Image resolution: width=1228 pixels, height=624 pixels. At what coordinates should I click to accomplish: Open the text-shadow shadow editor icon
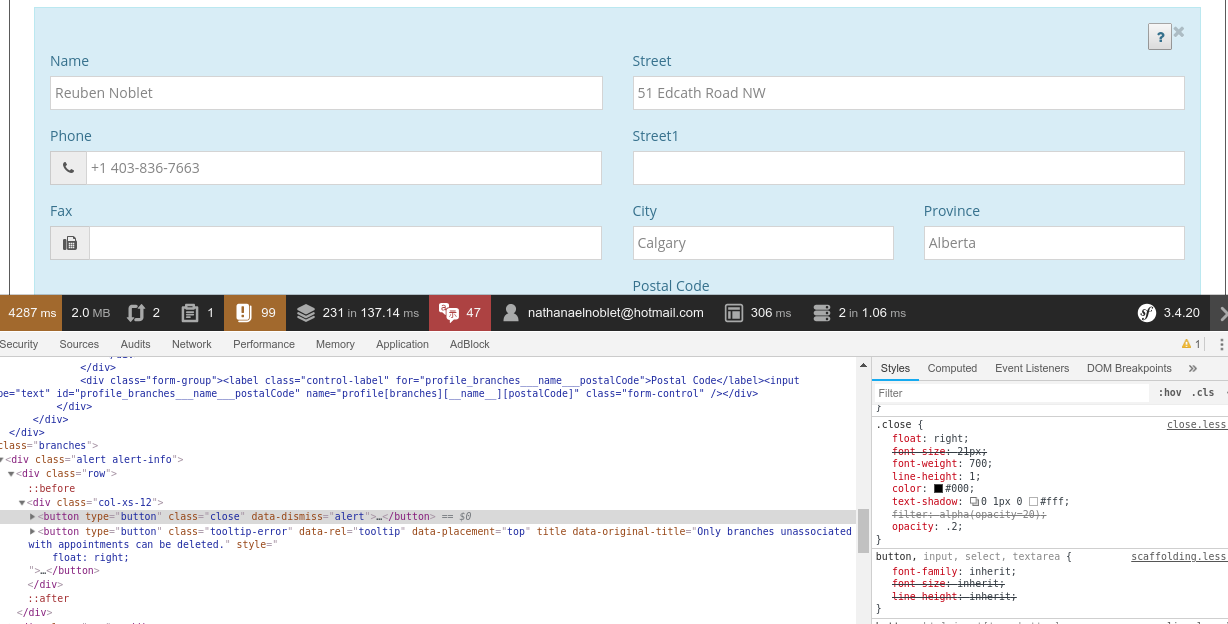click(974, 501)
